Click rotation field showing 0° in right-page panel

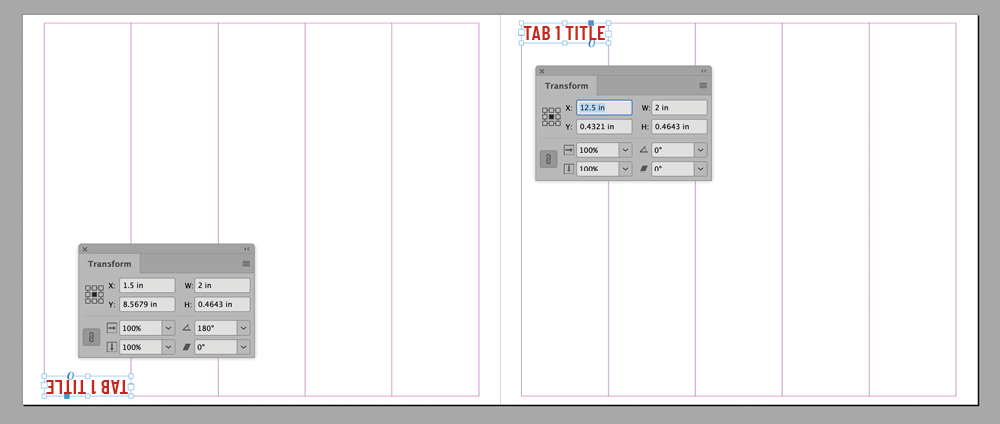point(673,150)
